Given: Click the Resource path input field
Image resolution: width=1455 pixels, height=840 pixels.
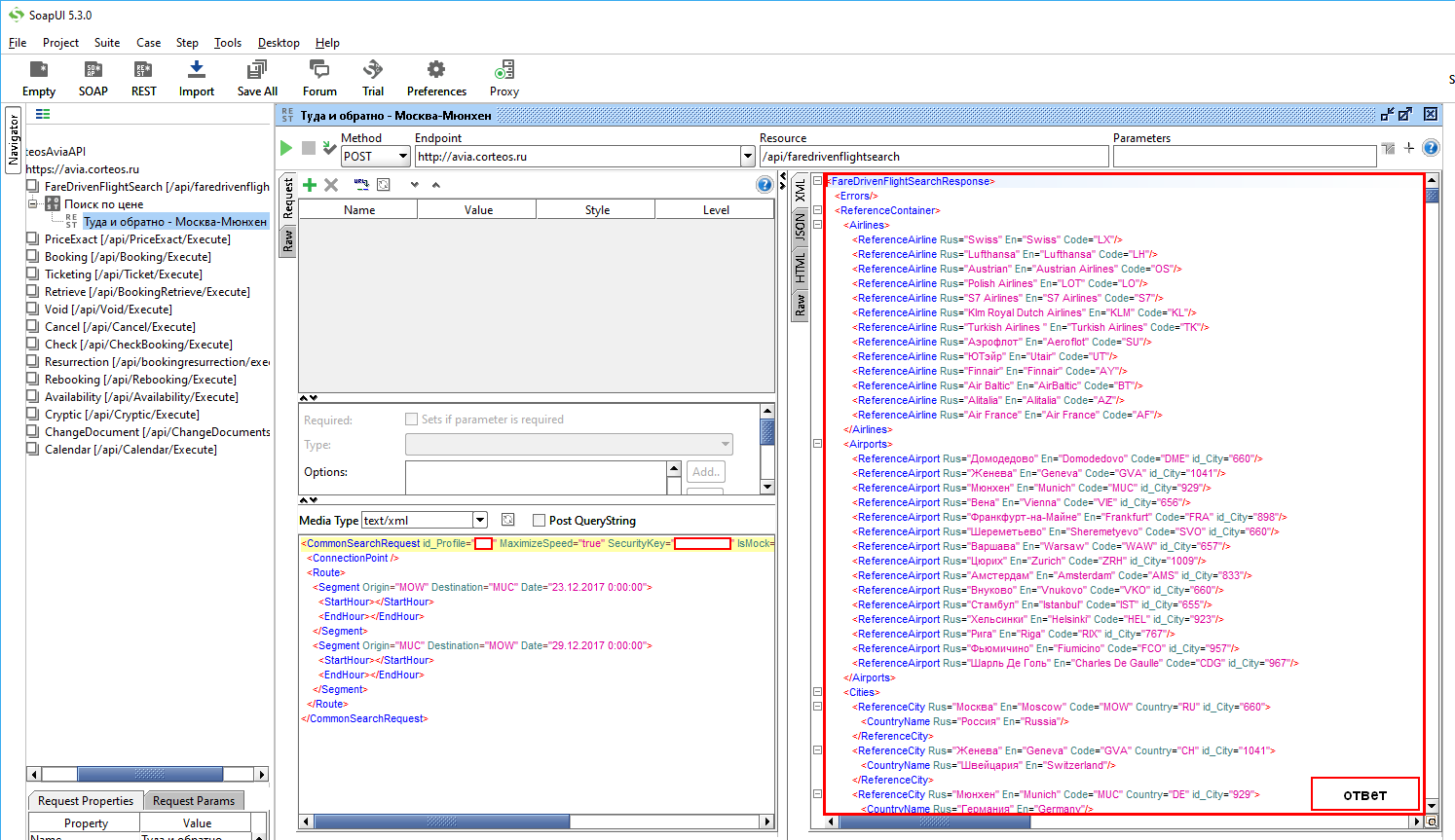Looking at the screenshot, I should [933, 157].
